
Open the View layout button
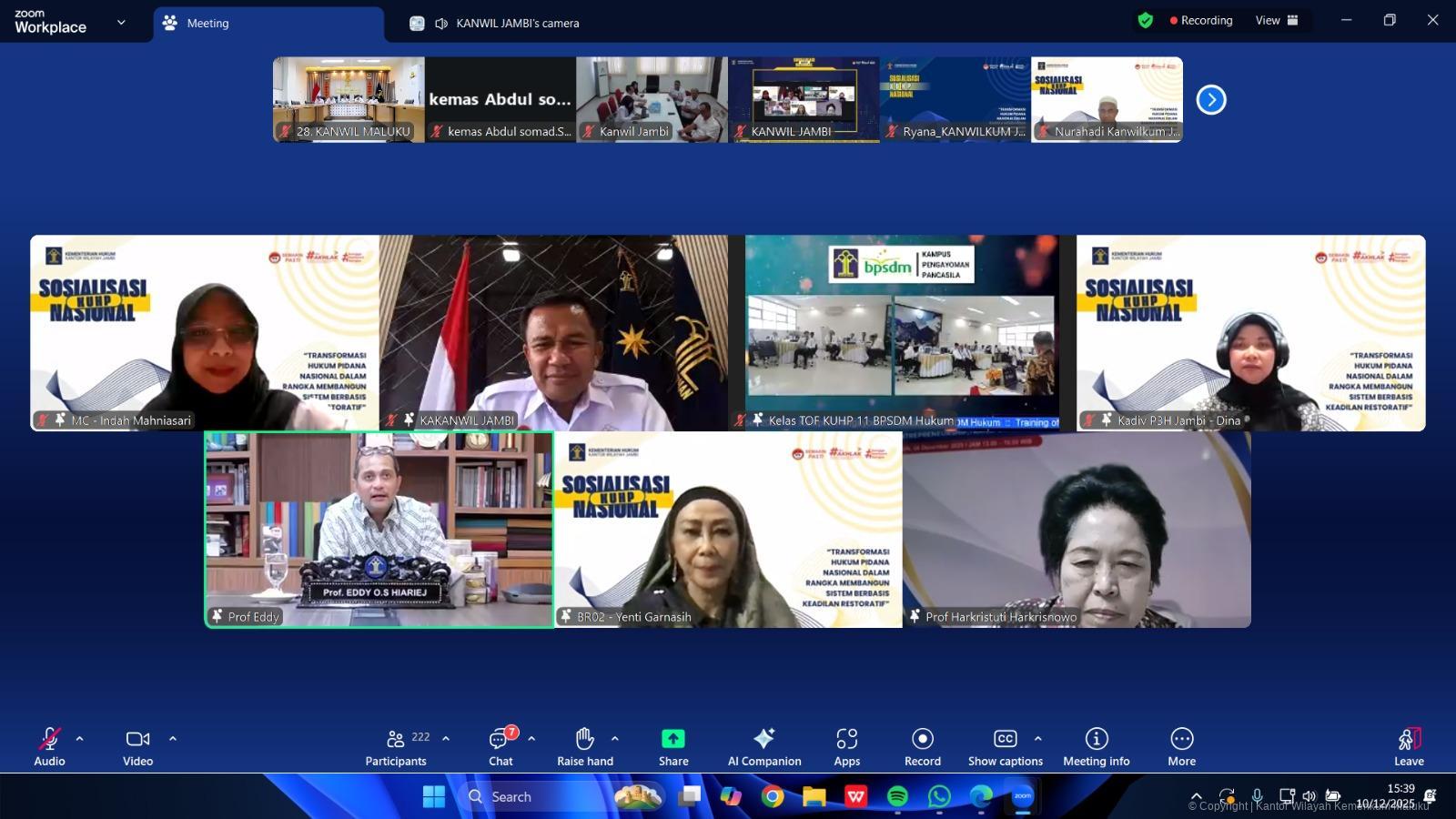(x=1277, y=20)
